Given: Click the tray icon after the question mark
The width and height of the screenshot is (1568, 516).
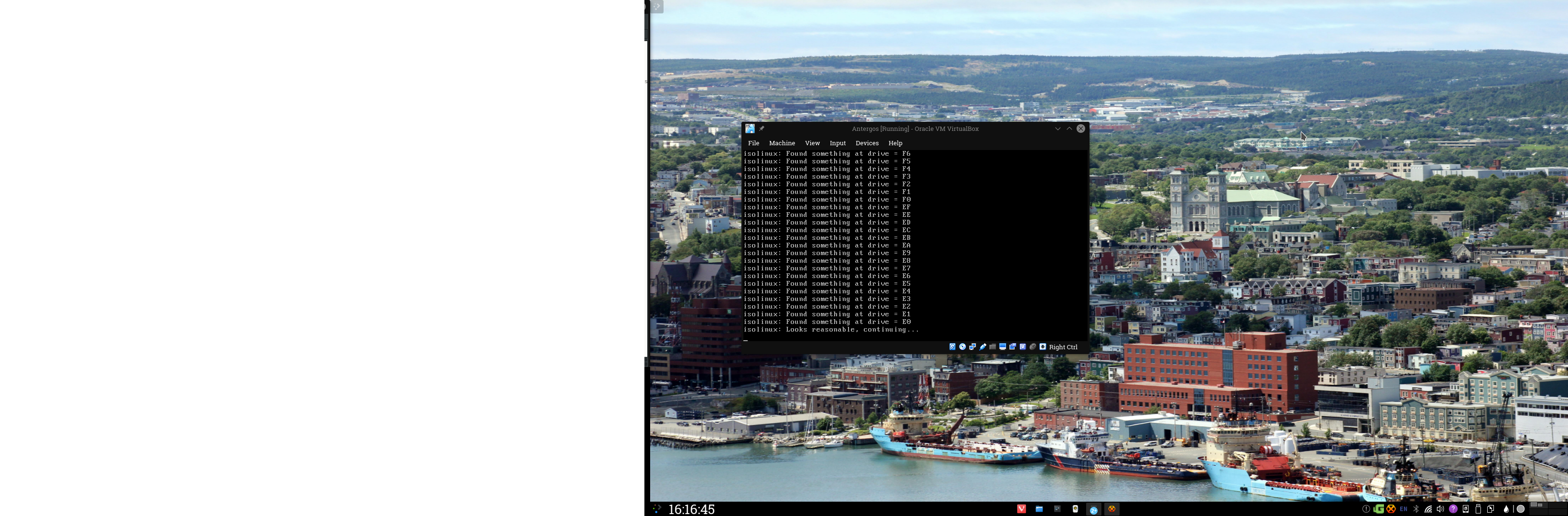Looking at the screenshot, I should (x=1466, y=509).
